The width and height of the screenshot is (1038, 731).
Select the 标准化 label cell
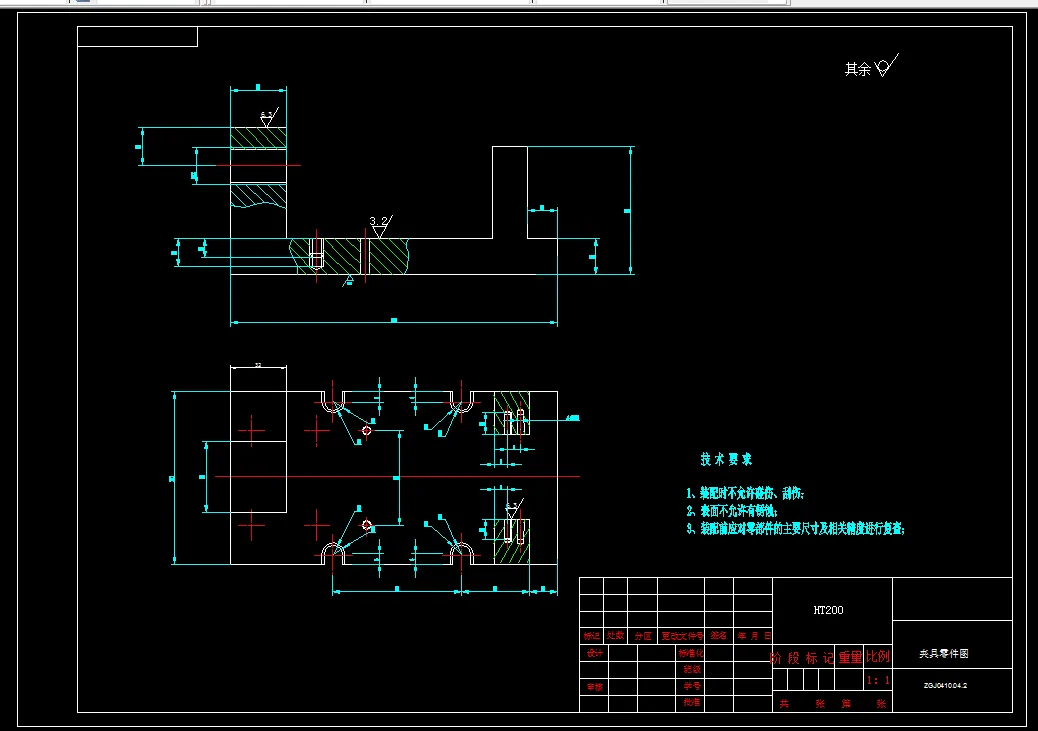[x=690, y=653]
